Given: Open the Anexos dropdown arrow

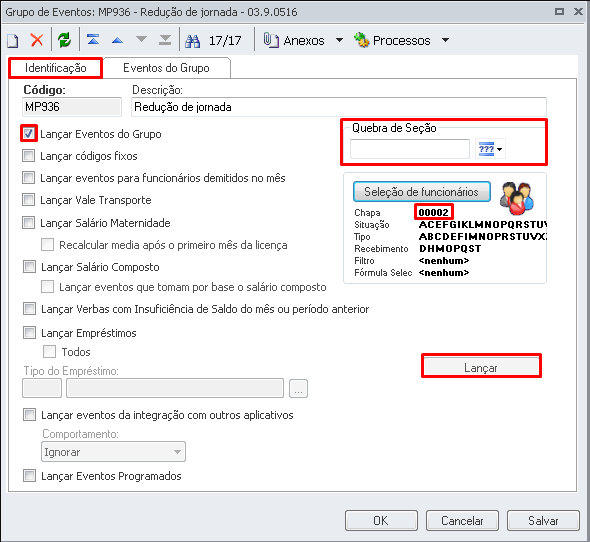Looking at the screenshot, I should [339, 40].
